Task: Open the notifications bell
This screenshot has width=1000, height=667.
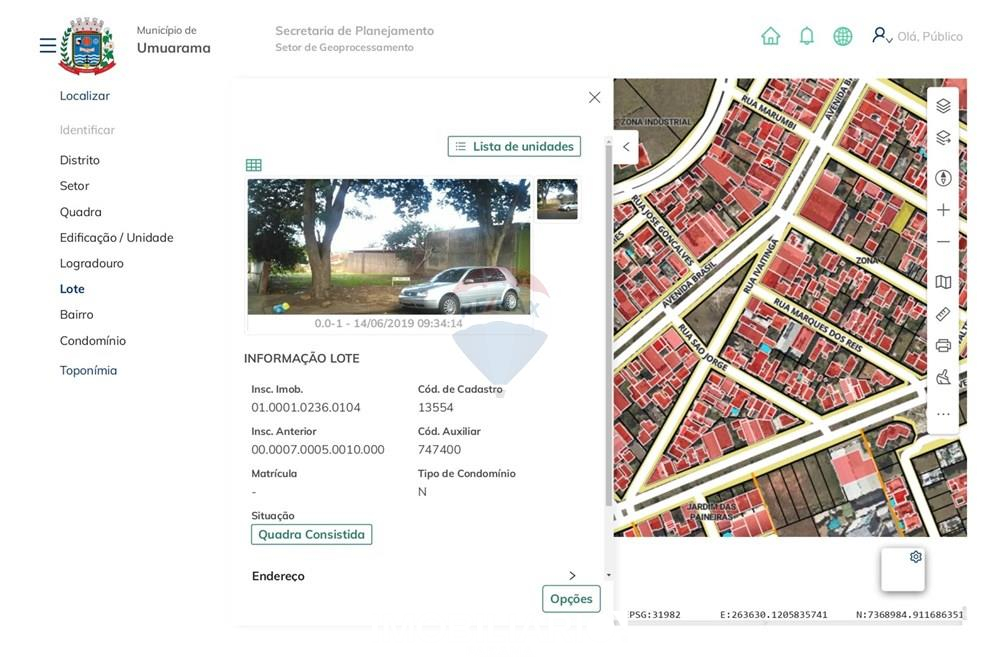Action: pos(806,35)
